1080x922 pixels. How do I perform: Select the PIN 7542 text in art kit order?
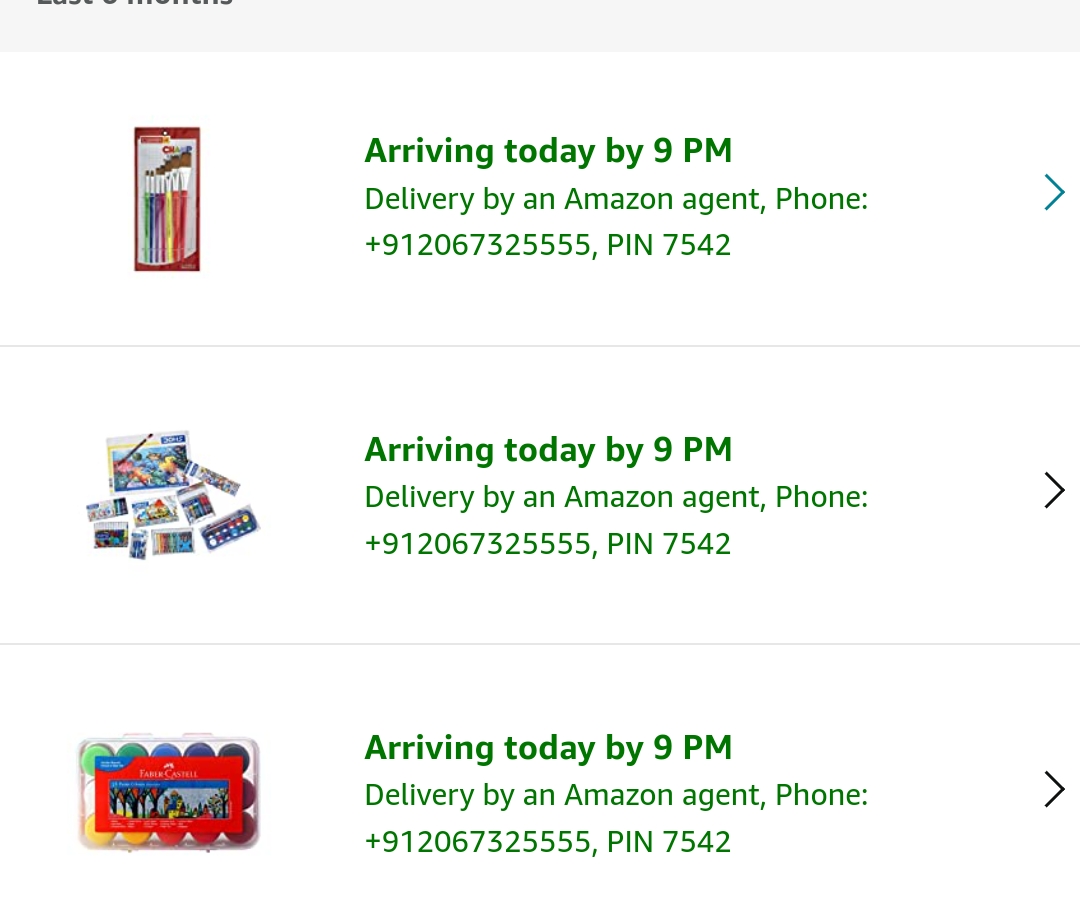669,544
